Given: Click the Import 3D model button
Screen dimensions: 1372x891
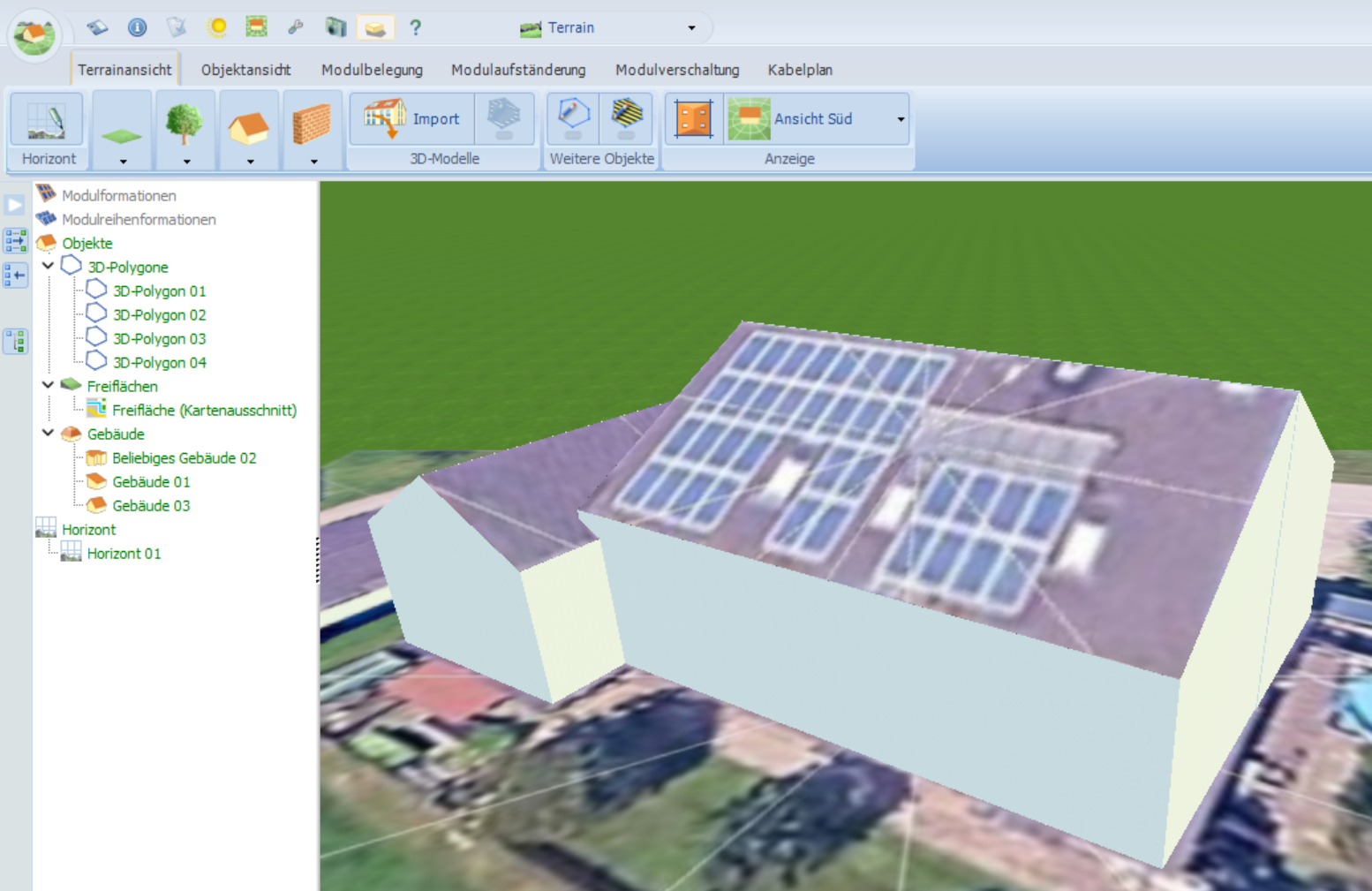Looking at the screenshot, I should pyautogui.click(x=412, y=118).
